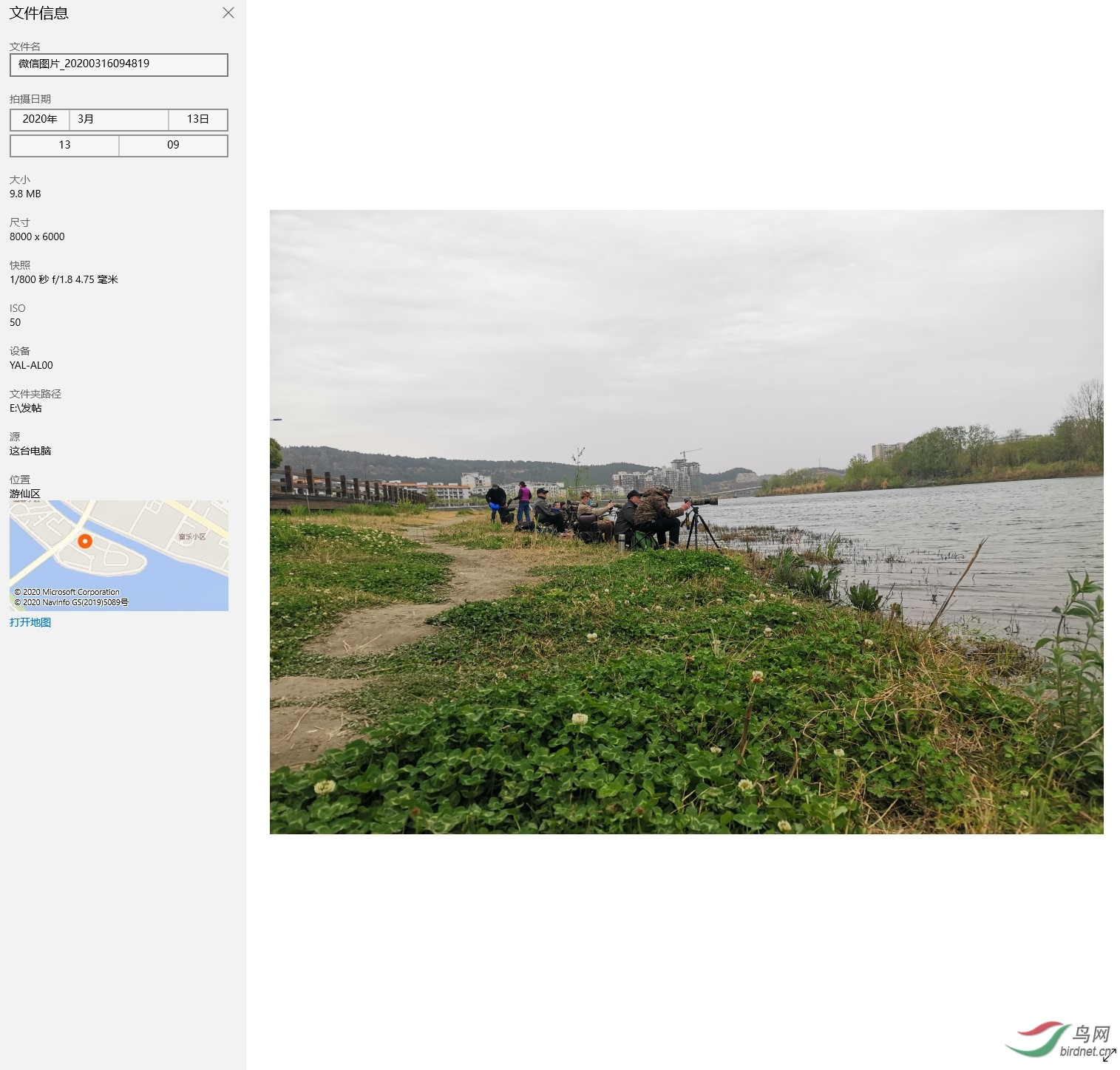Select the 2020年 year field
The height and width of the screenshot is (1070, 1120).
(x=40, y=119)
